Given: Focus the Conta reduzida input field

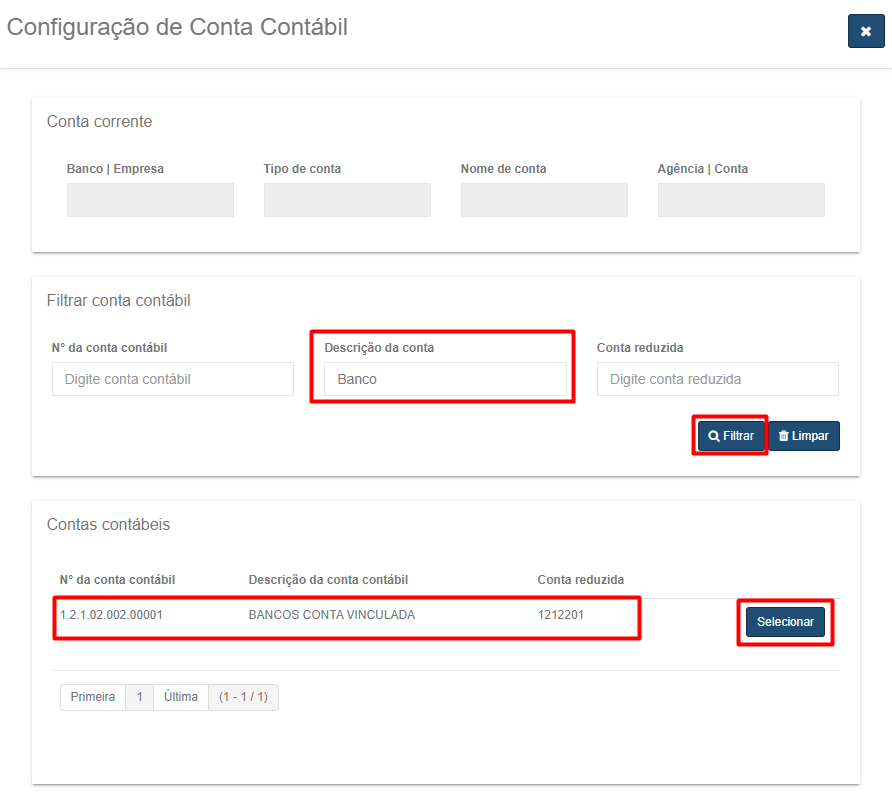Looking at the screenshot, I should point(717,379).
